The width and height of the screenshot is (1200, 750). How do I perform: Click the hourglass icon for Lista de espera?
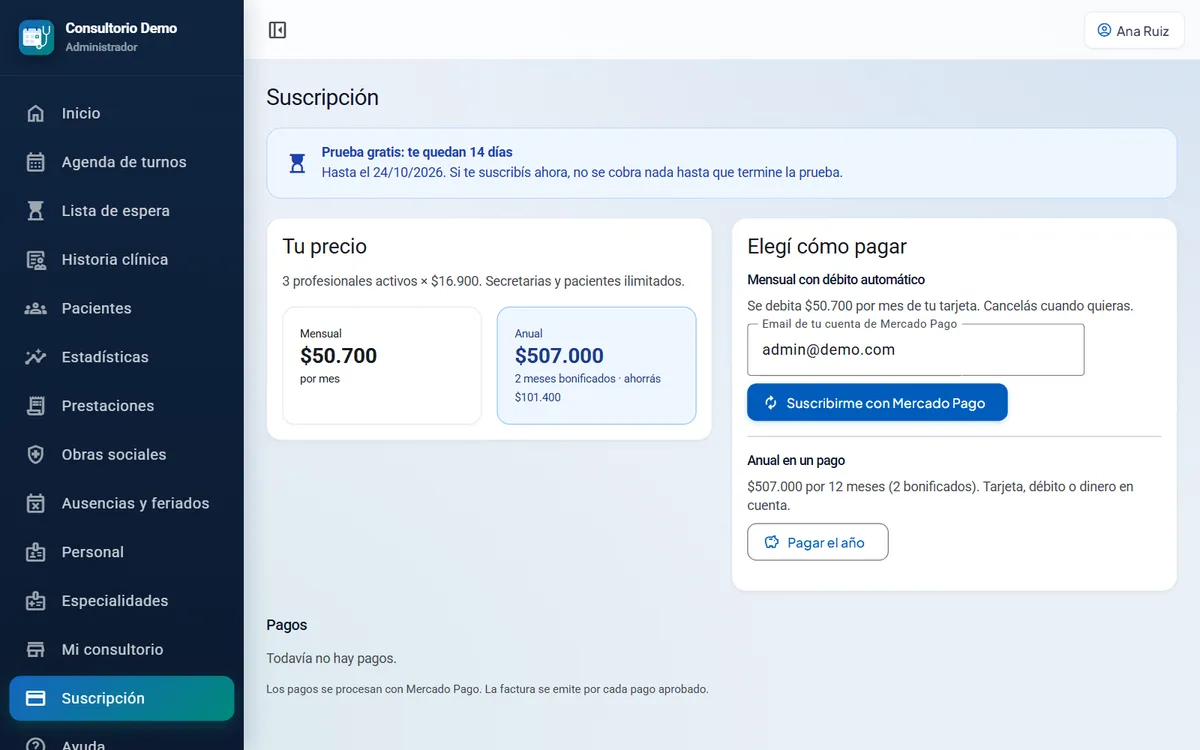(36, 211)
